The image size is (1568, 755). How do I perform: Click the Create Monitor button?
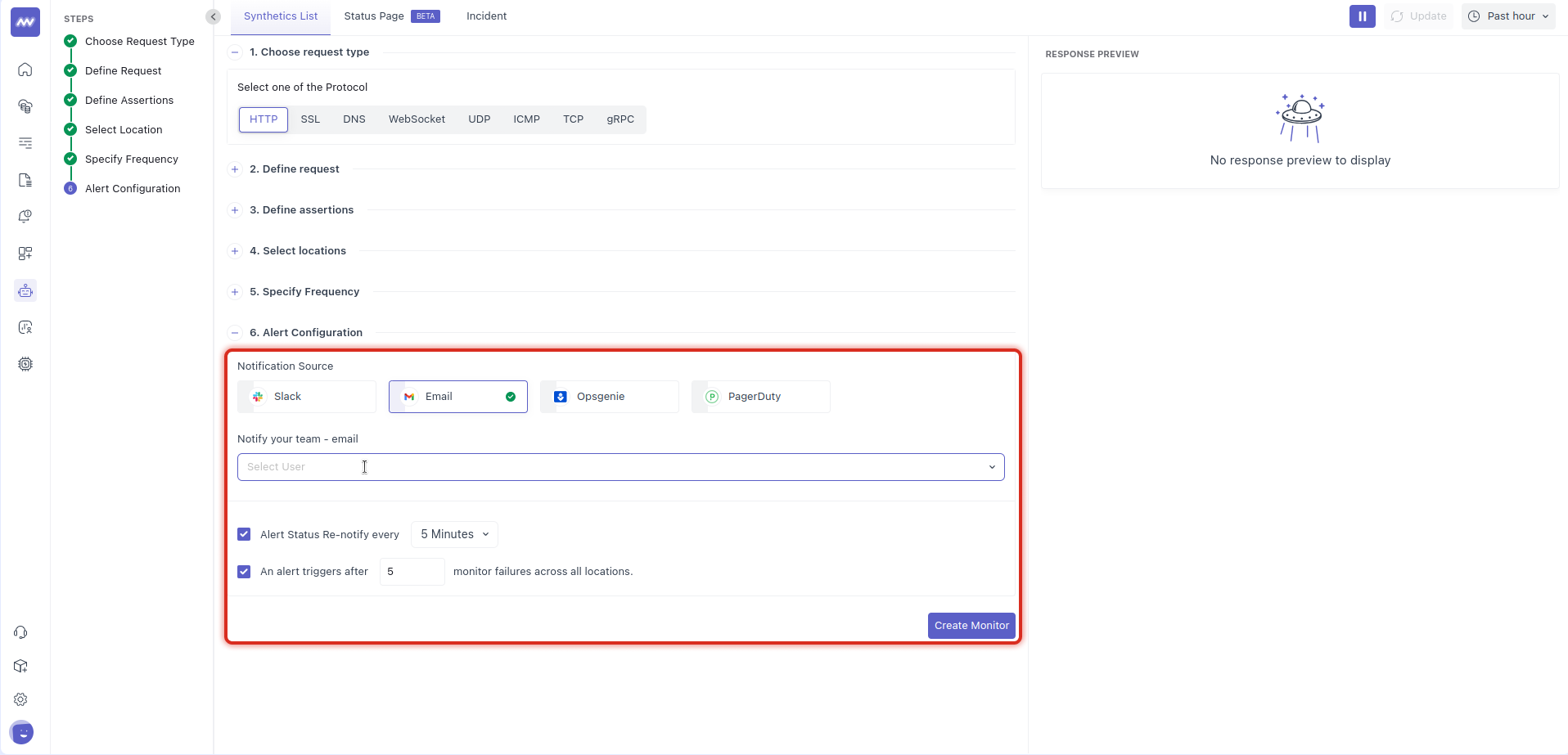[971, 626]
